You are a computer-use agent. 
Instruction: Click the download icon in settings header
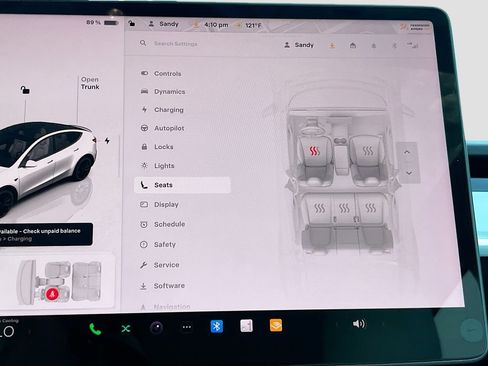click(x=332, y=45)
